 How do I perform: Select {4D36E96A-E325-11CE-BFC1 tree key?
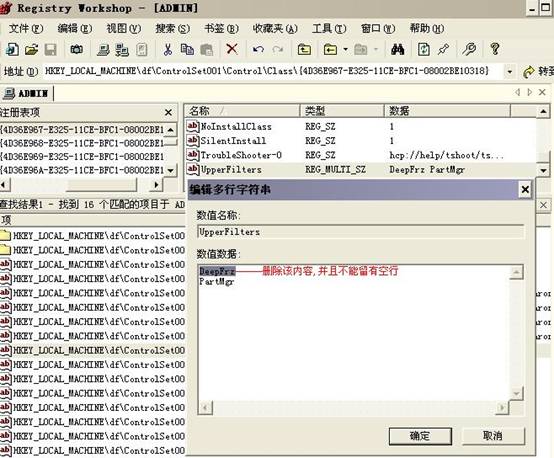[82, 170]
